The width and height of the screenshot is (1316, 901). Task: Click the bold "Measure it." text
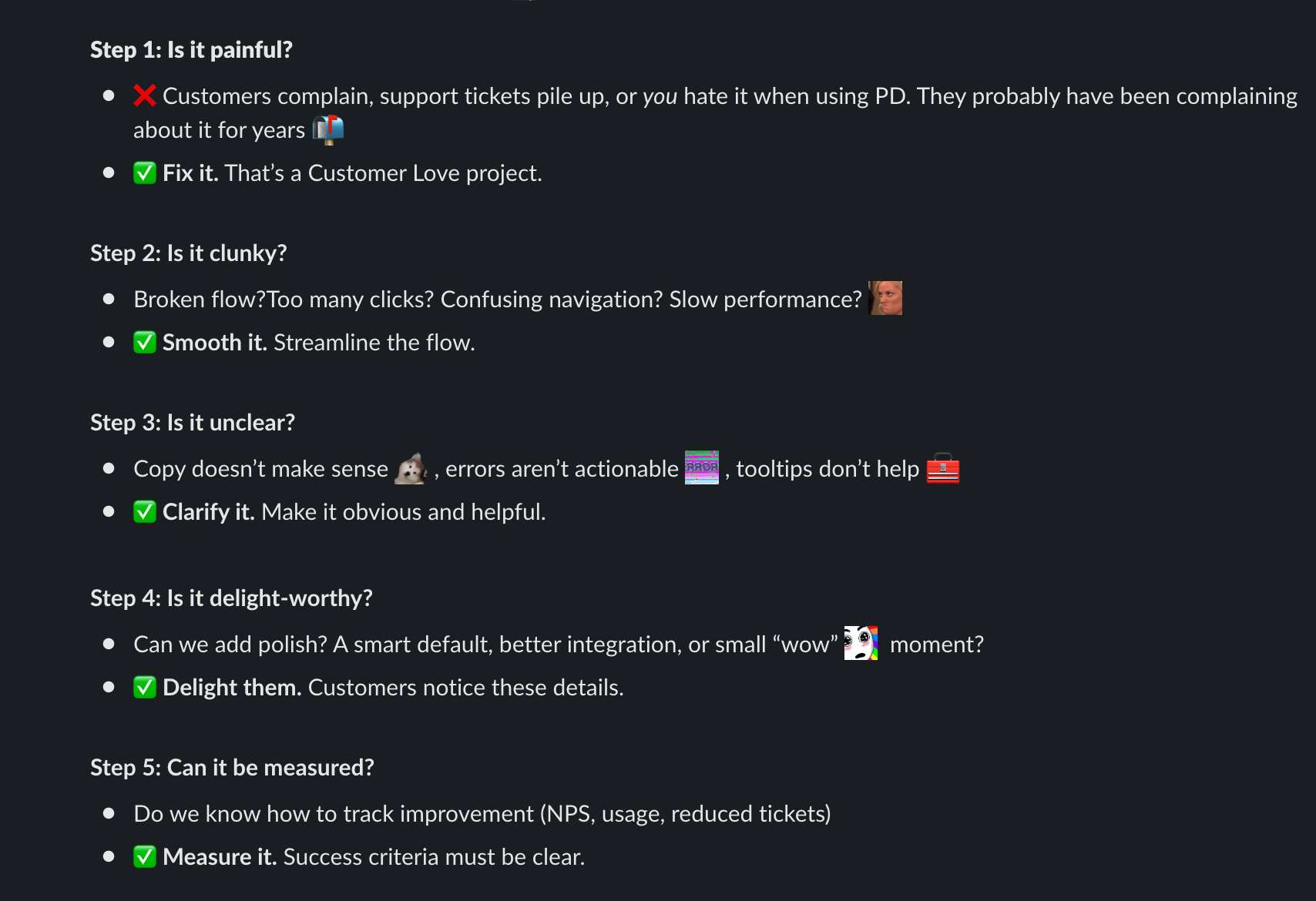(x=220, y=857)
